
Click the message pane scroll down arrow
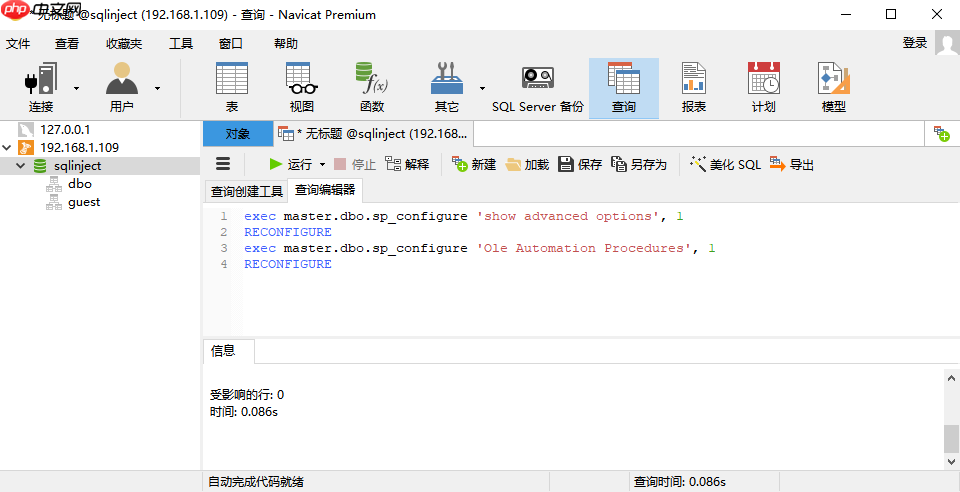pyautogui.click(x=951, y=461)
